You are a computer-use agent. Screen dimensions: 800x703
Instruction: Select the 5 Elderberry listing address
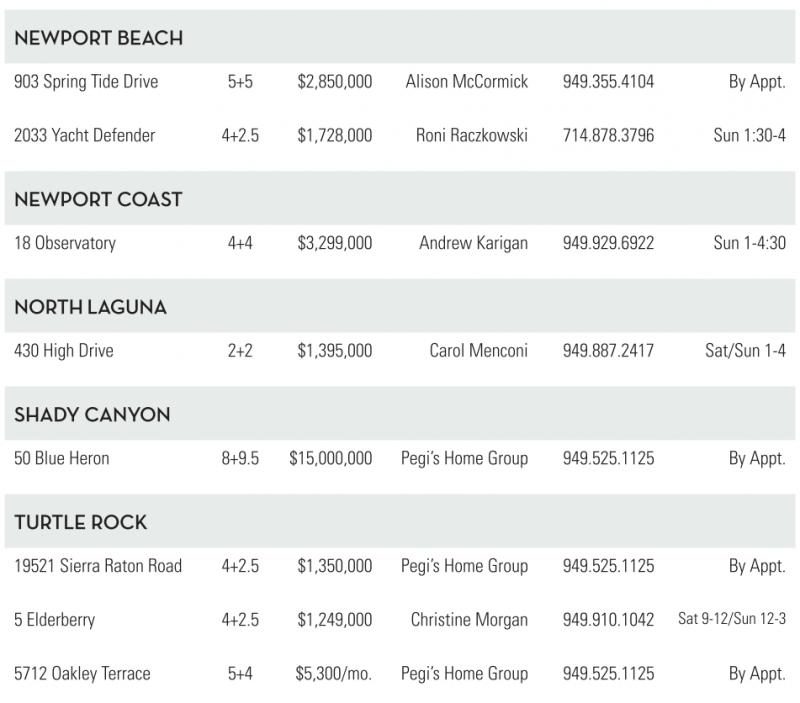55,620
